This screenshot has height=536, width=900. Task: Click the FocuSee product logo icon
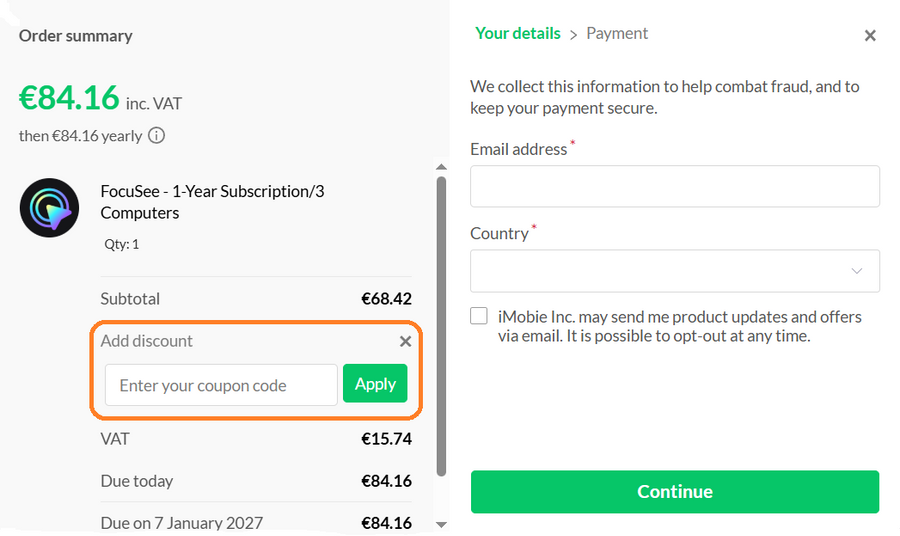coord(50,207)
